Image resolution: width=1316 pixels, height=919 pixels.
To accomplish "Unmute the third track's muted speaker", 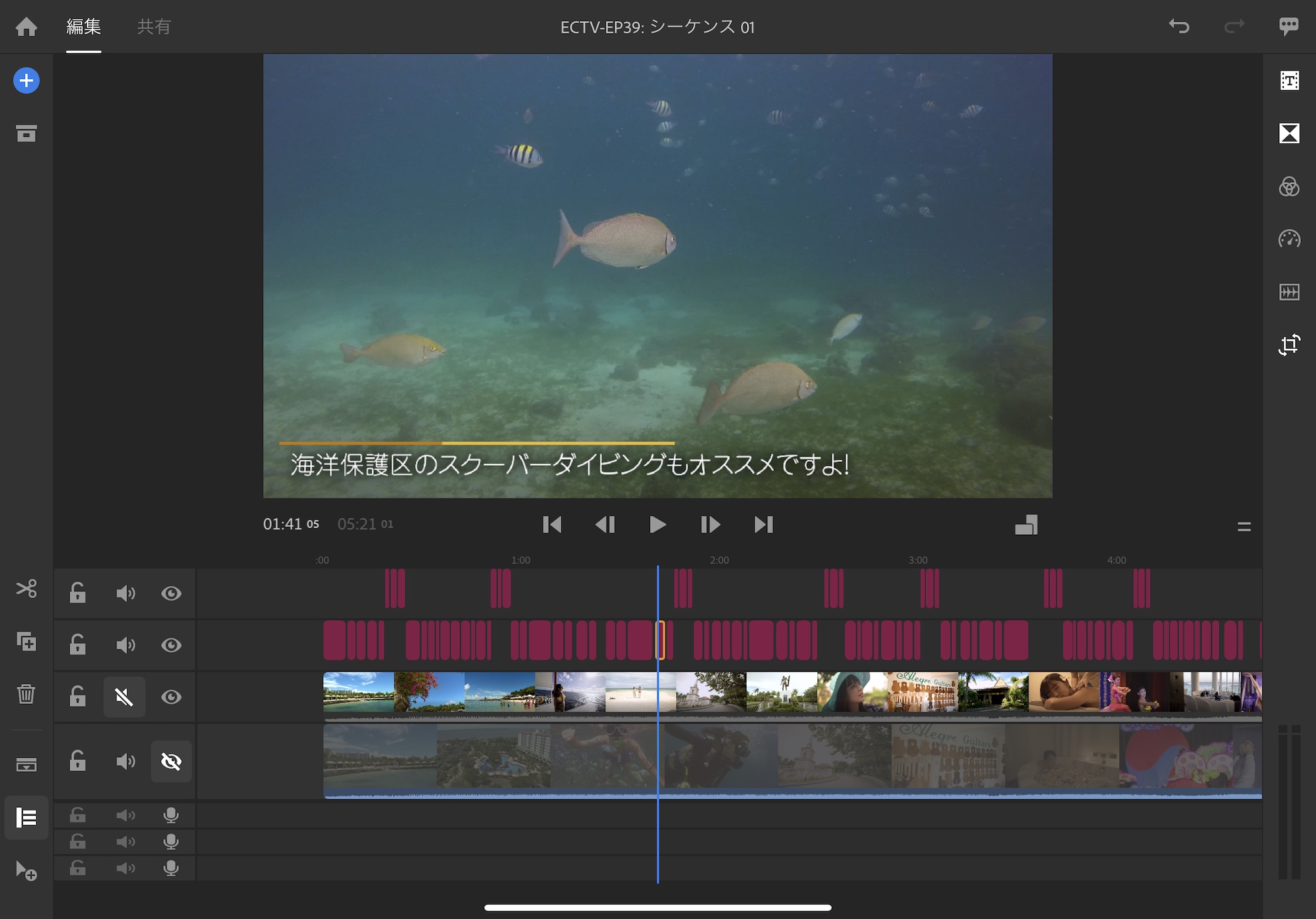I will click(124, 697).
